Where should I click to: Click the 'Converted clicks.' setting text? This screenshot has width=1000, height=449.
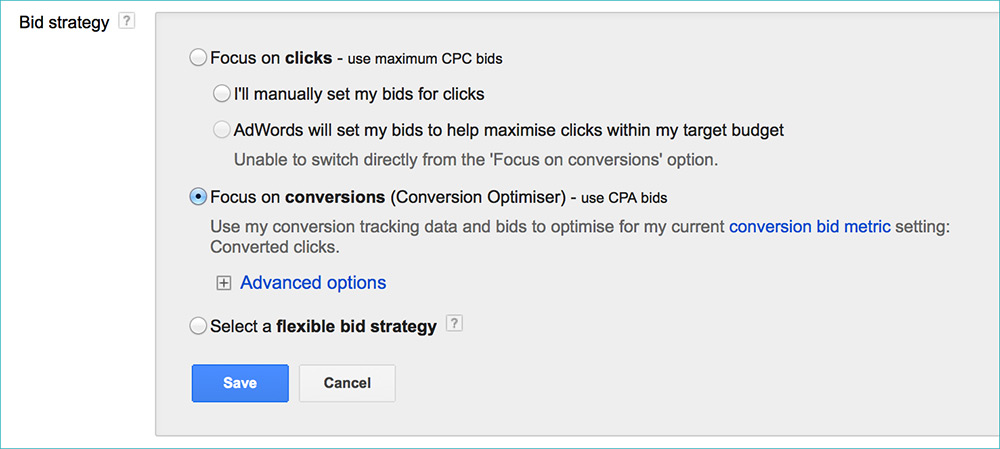pyautogui.click(x=275, y=247)
